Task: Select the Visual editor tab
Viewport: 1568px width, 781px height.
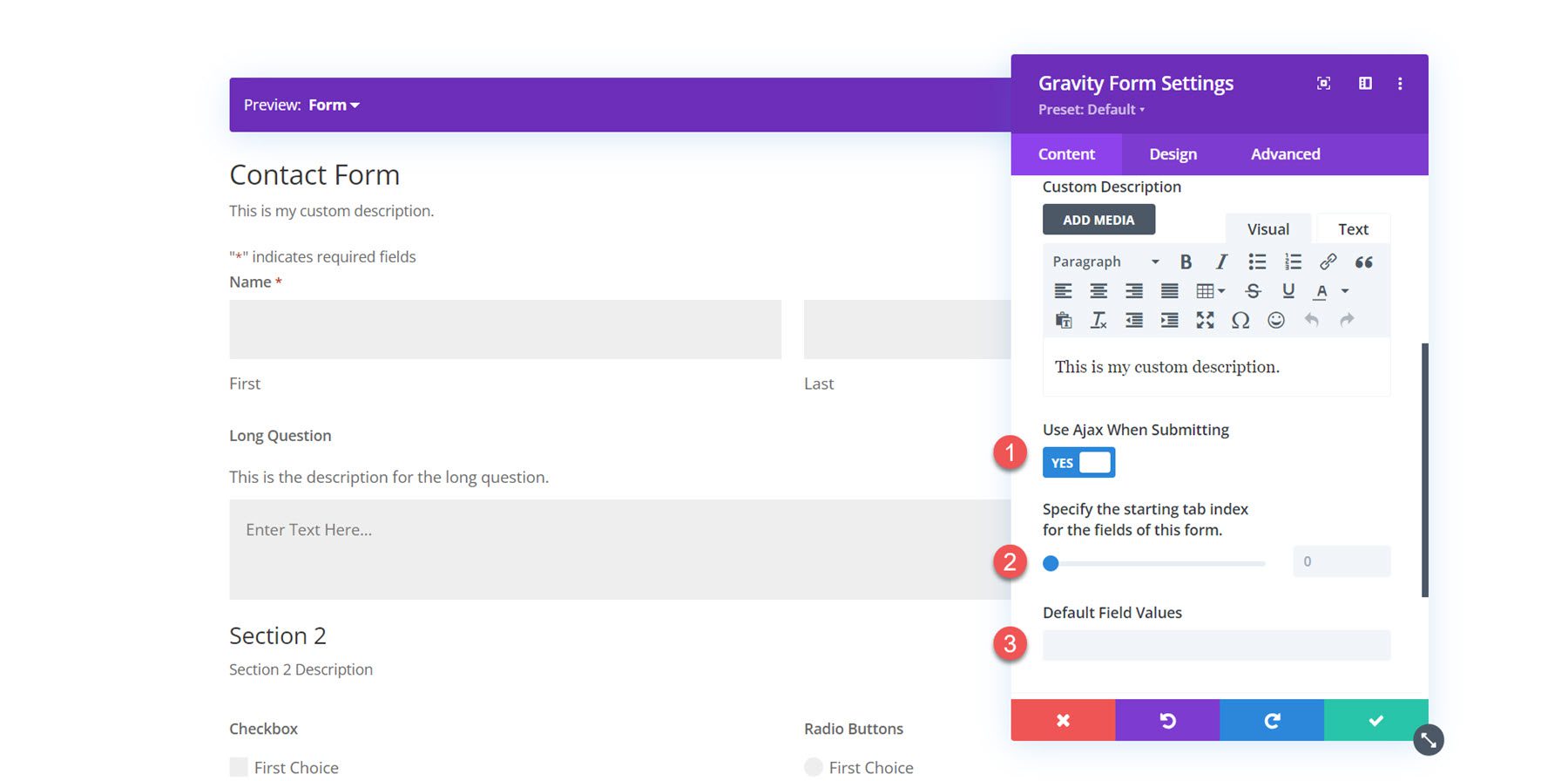Action: click(1267, 229)
